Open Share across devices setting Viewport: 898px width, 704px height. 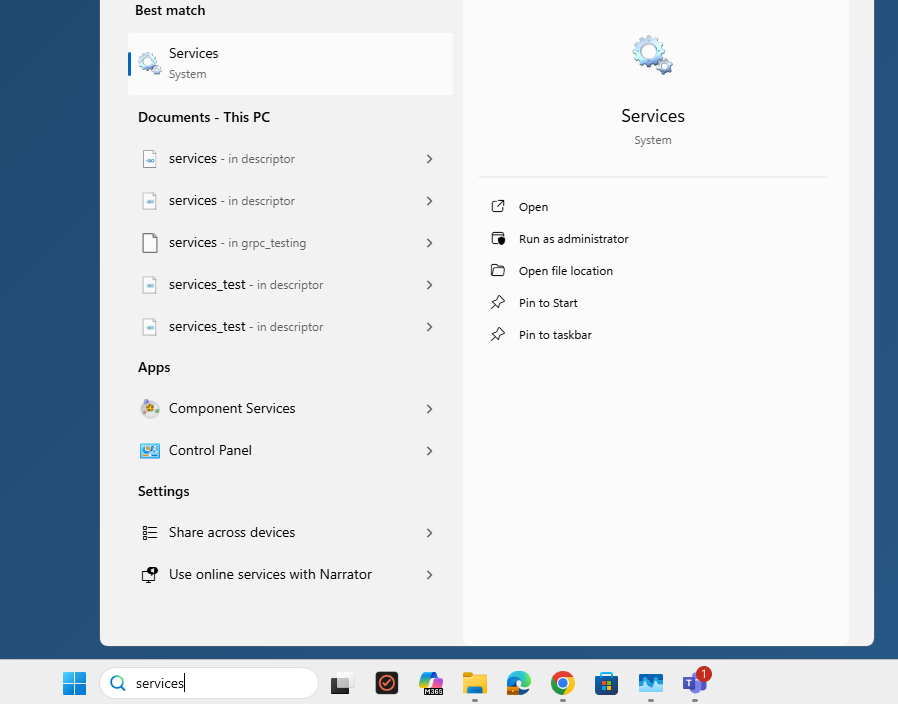290,533
